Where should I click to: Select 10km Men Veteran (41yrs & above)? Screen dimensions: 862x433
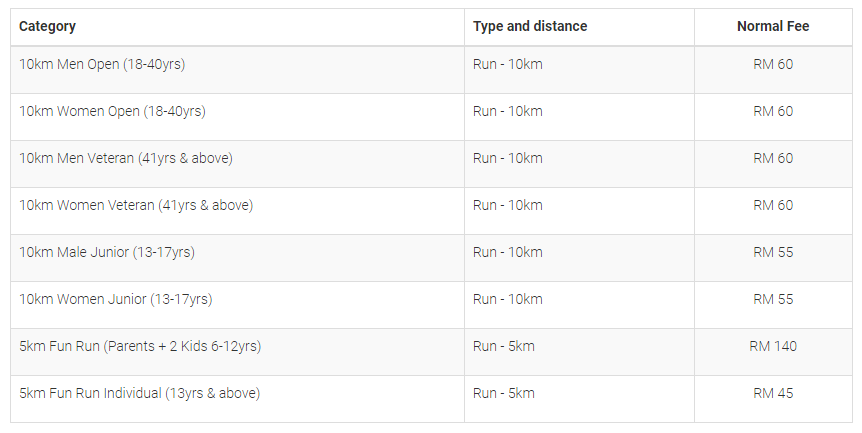[x=126, y=158]
